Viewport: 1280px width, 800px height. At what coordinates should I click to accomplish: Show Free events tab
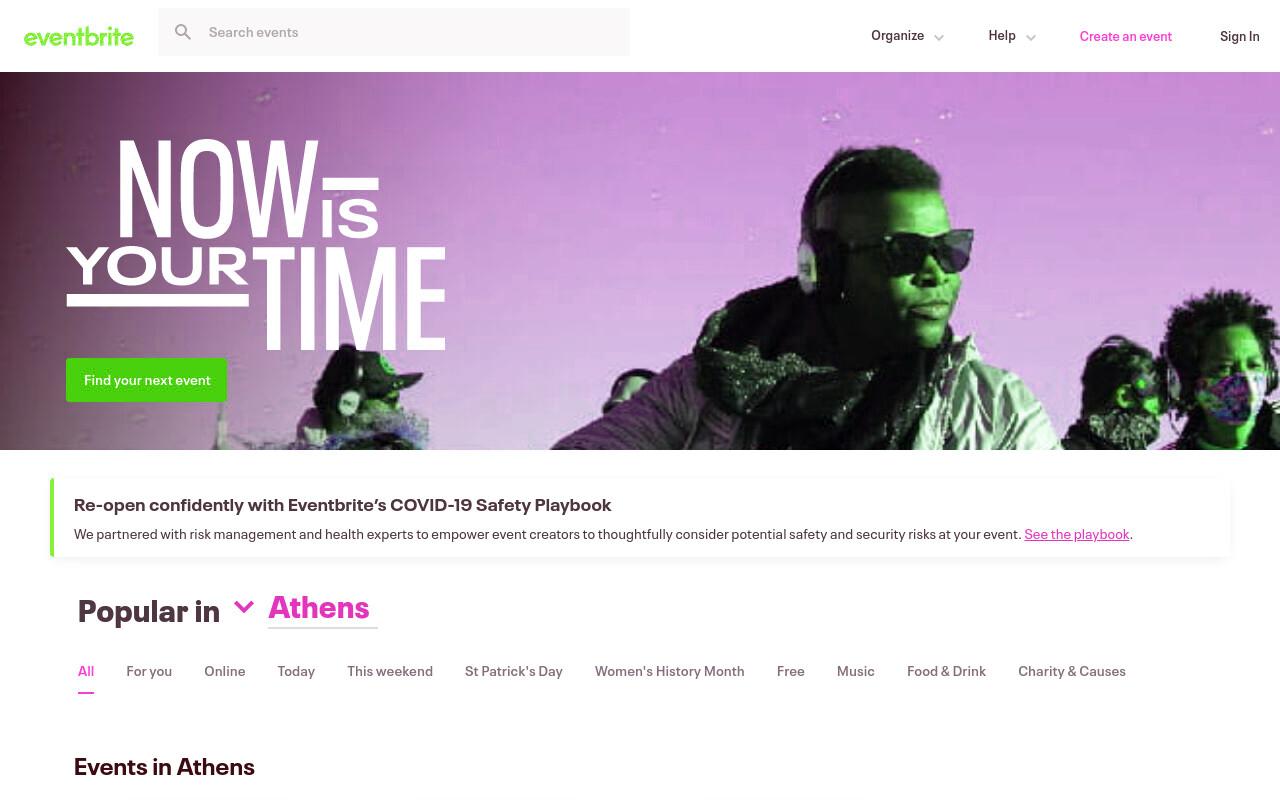coord(791,671)
